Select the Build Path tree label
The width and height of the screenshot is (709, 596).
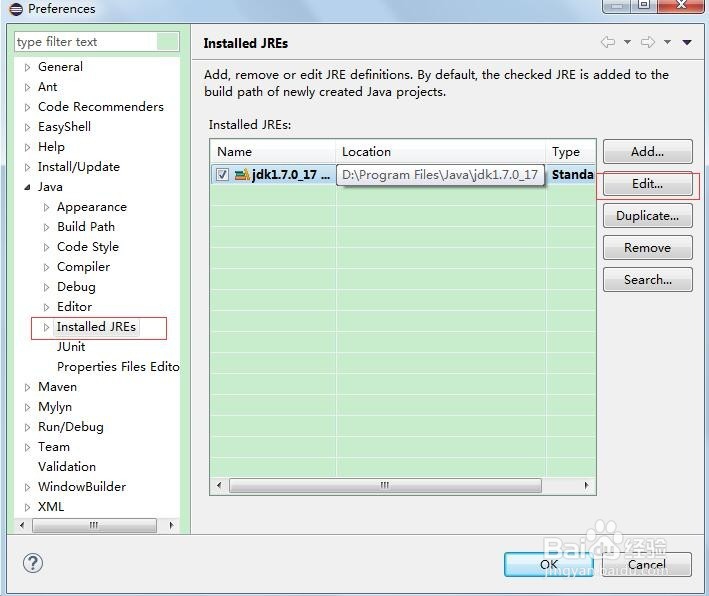[86, 227]
